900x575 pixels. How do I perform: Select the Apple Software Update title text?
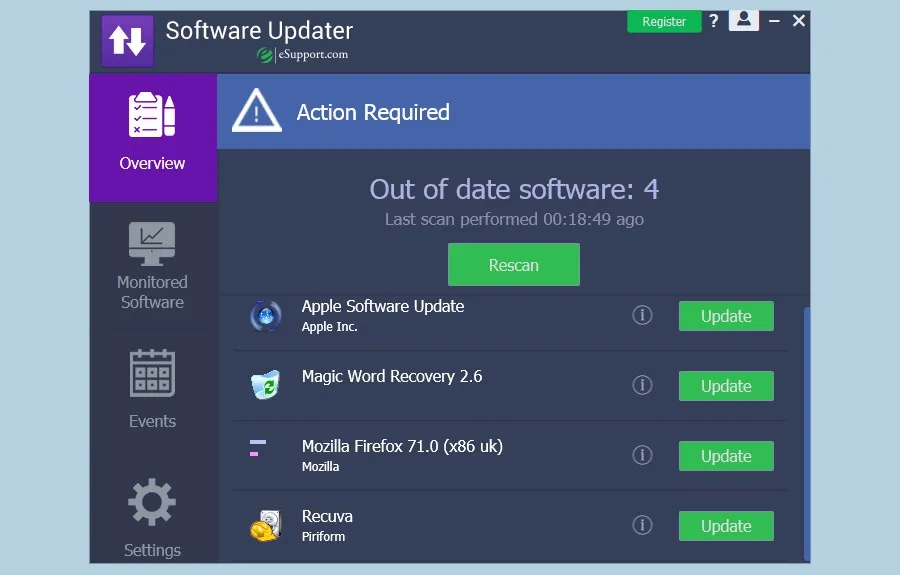[383, 306]
